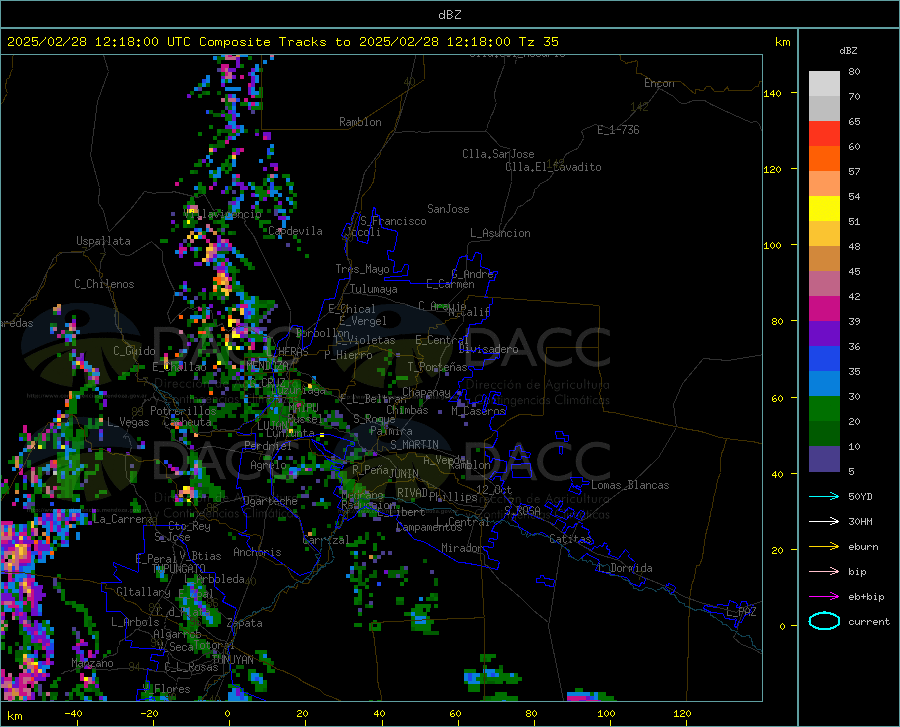This screenshot has width=900, height=727.
Task: Pick the orange 57 dBZ swatch
Action: [x=824, y=159]
